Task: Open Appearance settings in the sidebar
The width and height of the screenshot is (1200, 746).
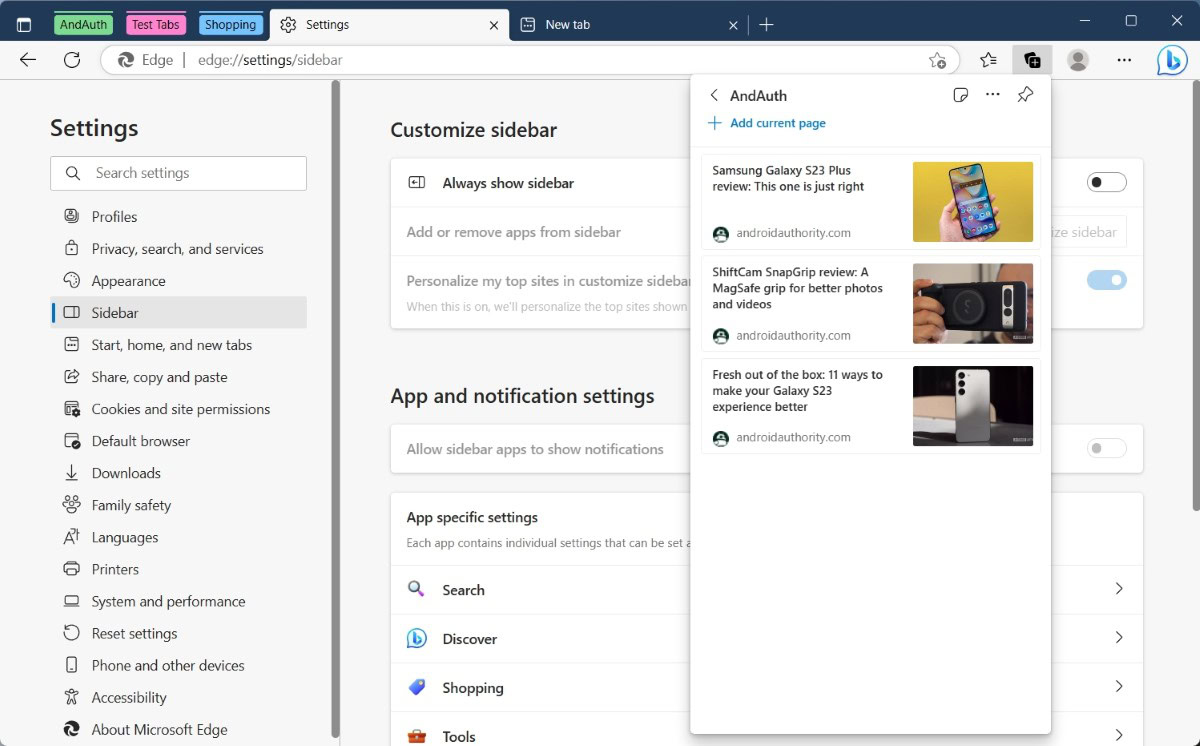Action: [128, 281]
